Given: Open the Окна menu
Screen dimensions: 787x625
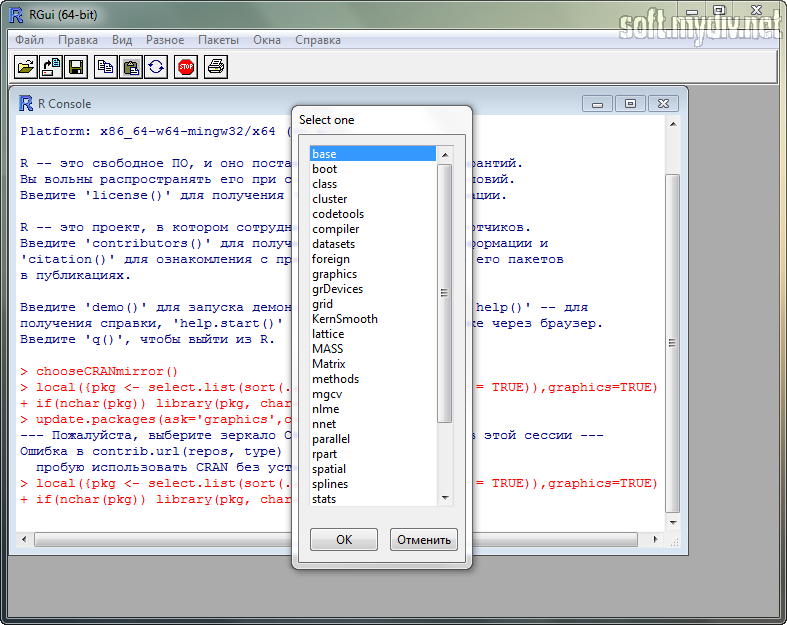Looking at the screenshot, I should [x=267, y=40].
